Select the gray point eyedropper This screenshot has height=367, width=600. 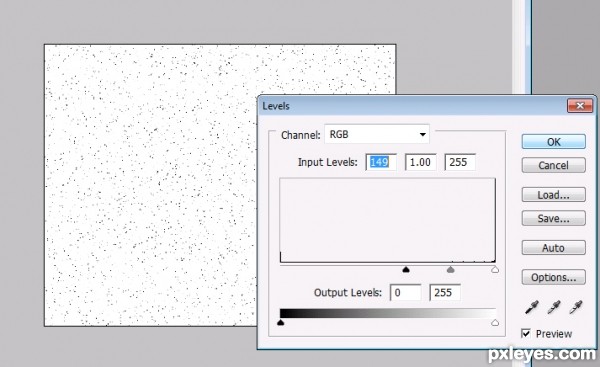pos(554,307)
